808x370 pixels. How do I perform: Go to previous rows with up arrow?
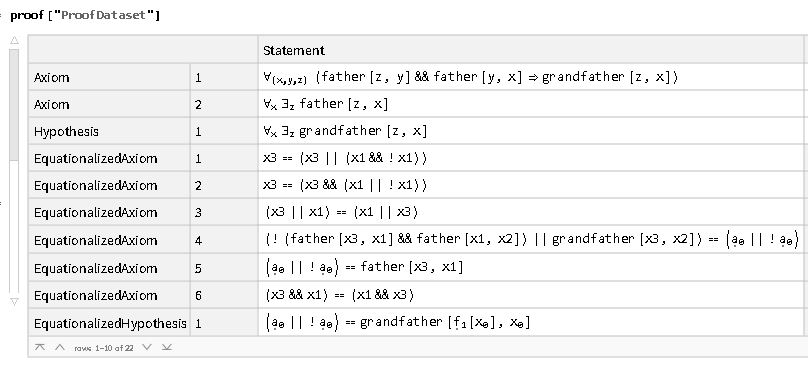coord(60,347)
